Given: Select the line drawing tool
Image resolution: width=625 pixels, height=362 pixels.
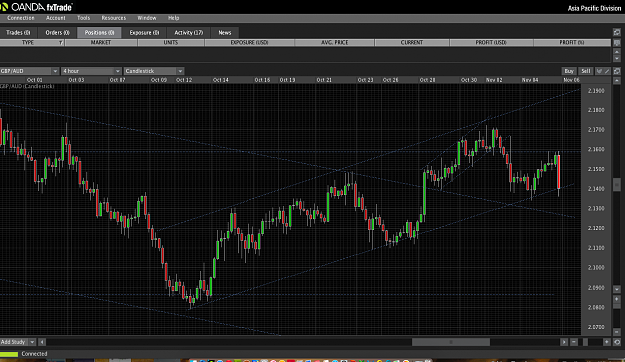Looking at the screenshot, I should click(x=607, y=71).
